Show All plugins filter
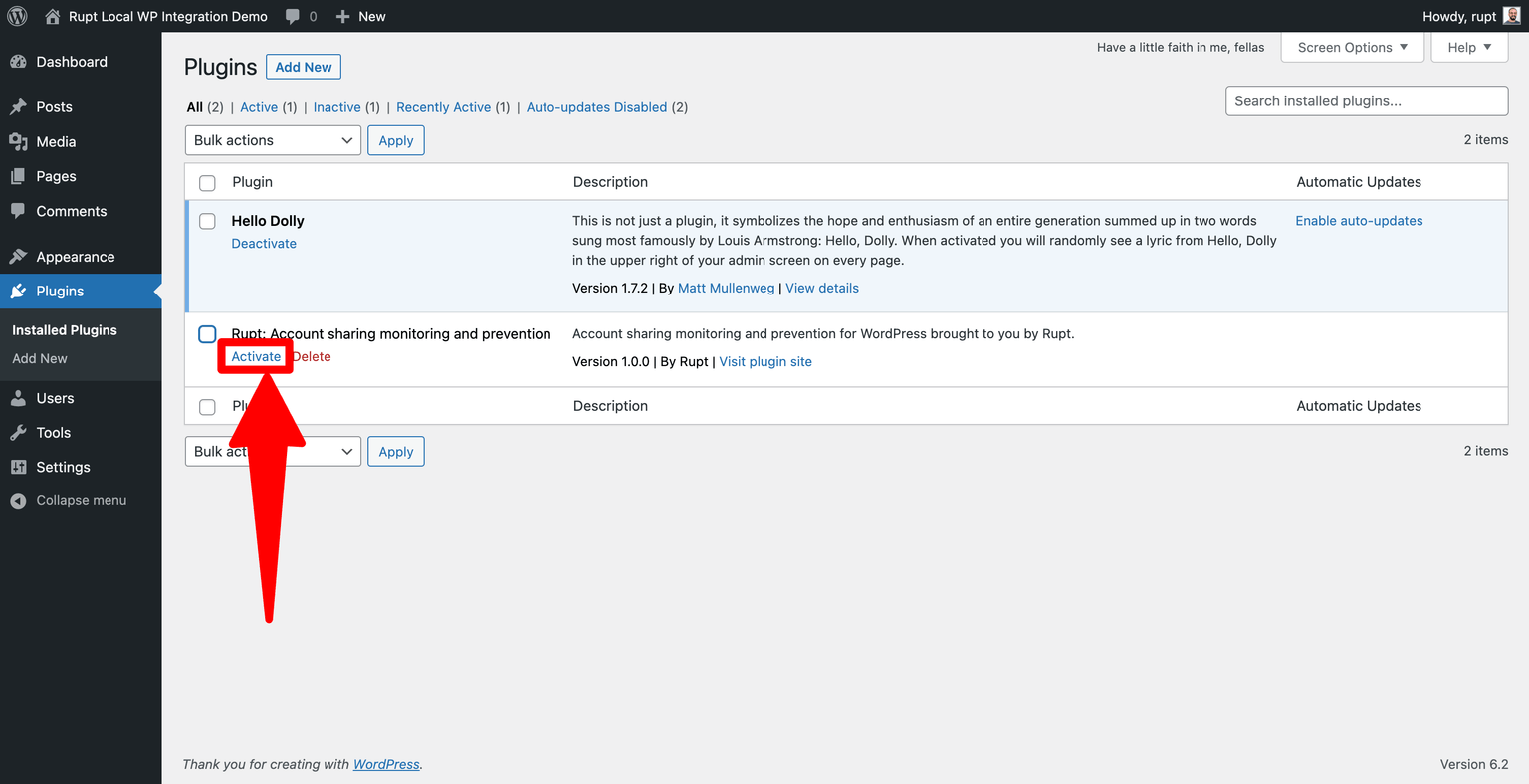Image resolution: width=1529 pixels, height=784 pixels. click(195, 107)
